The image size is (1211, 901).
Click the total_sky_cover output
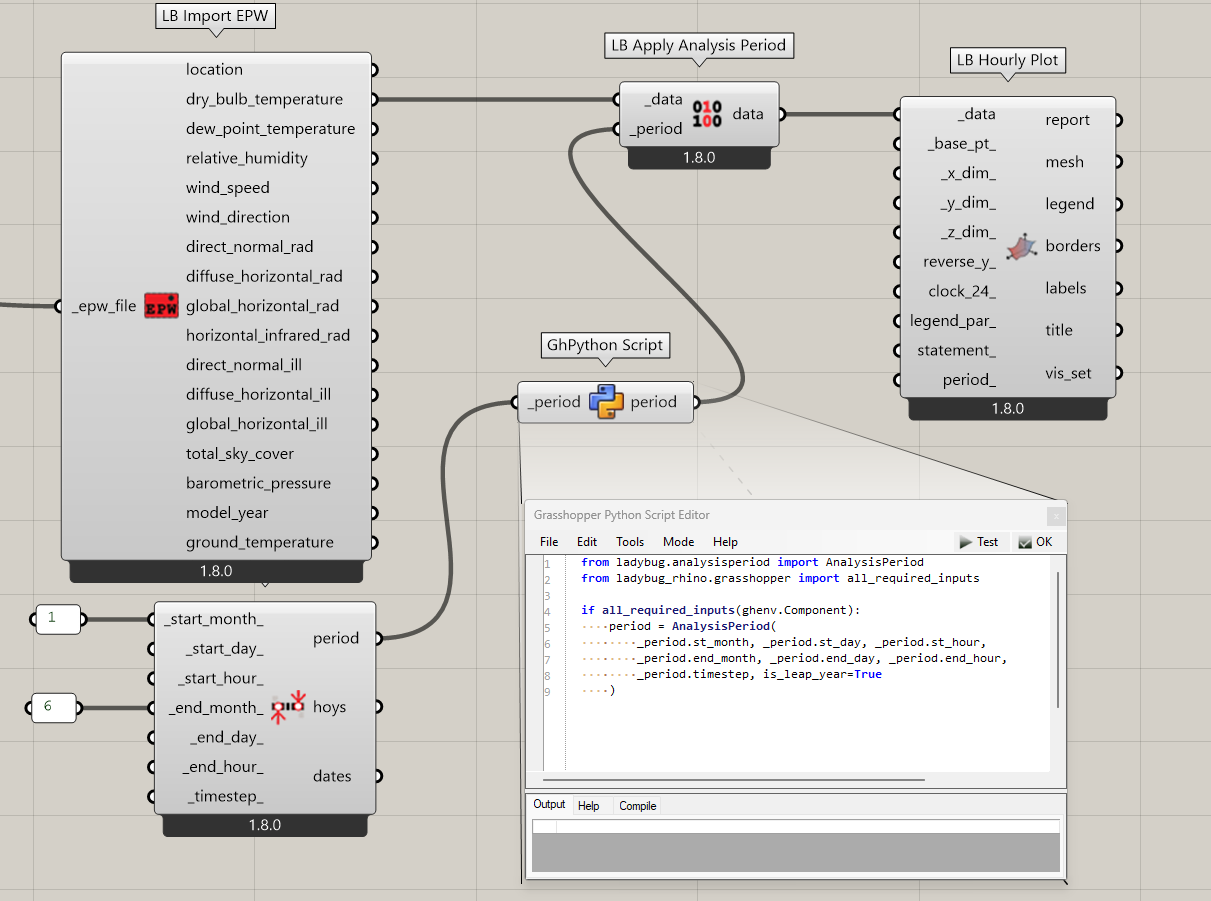coord(240,454)
